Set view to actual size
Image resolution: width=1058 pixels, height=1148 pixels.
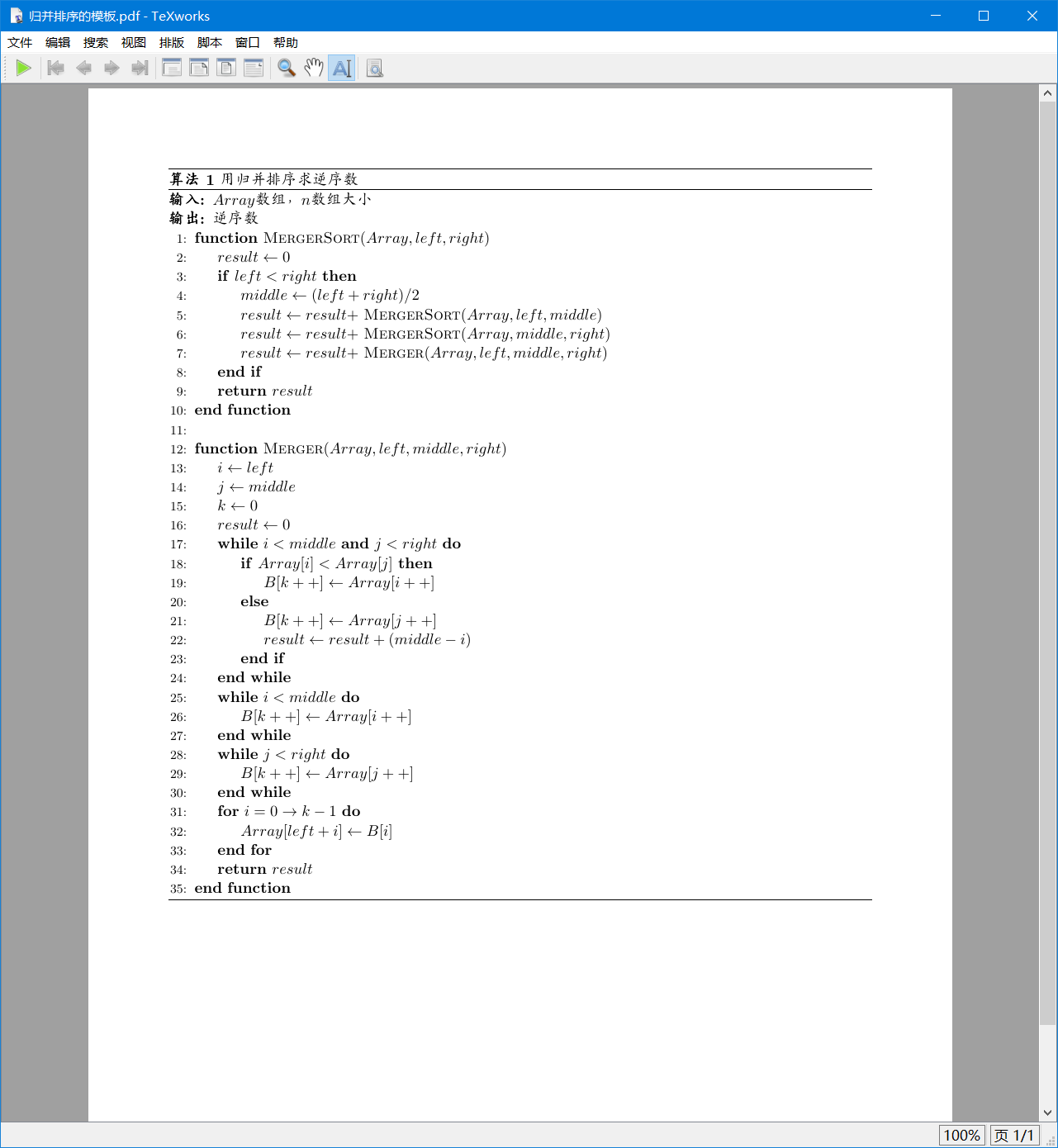pos(172,68)
